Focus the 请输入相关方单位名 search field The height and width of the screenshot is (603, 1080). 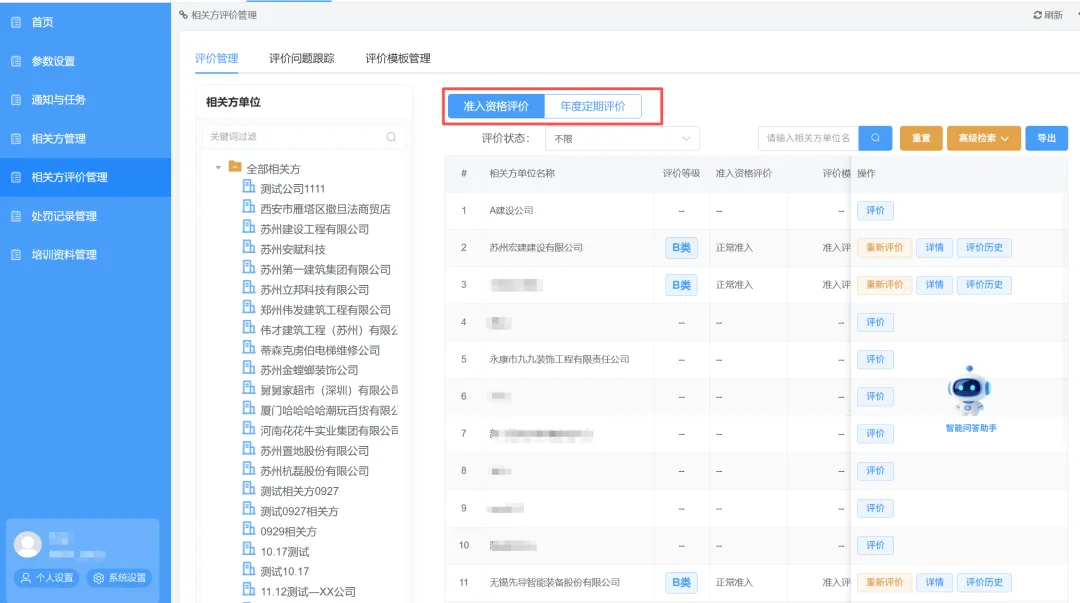(x=808, y=138)
